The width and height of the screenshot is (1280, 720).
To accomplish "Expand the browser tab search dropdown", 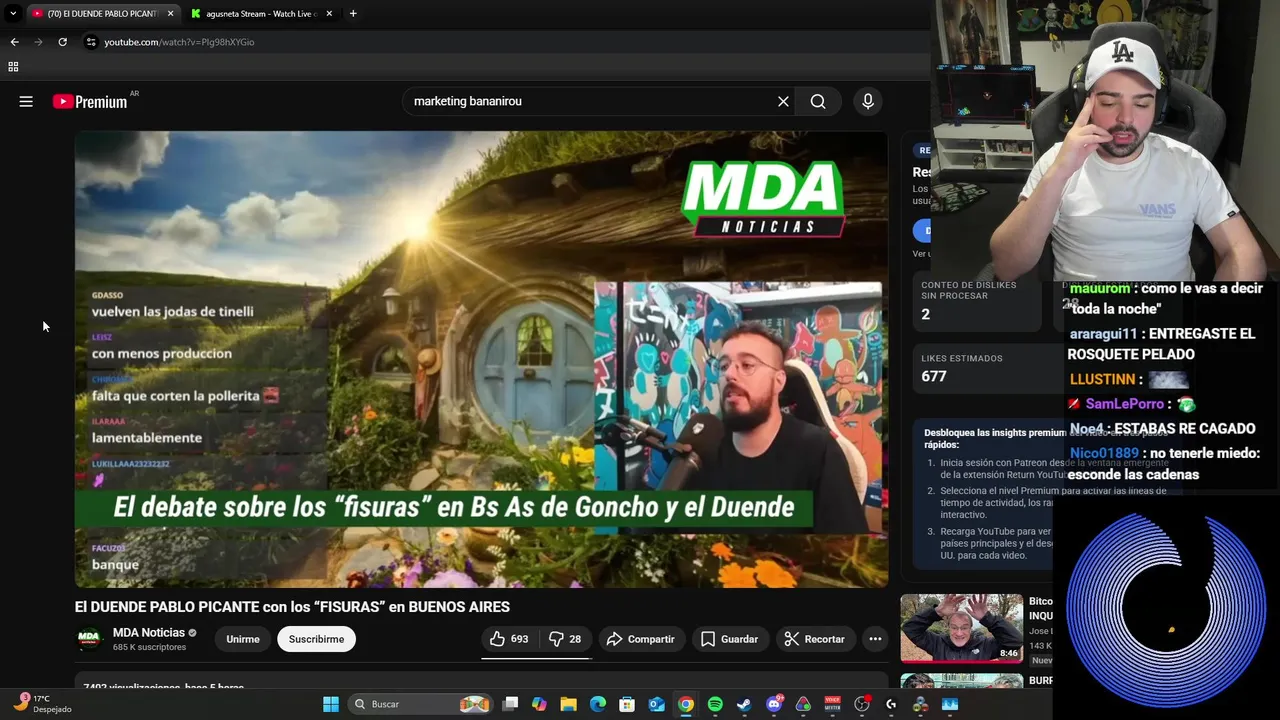I will (x=13, y=13).
